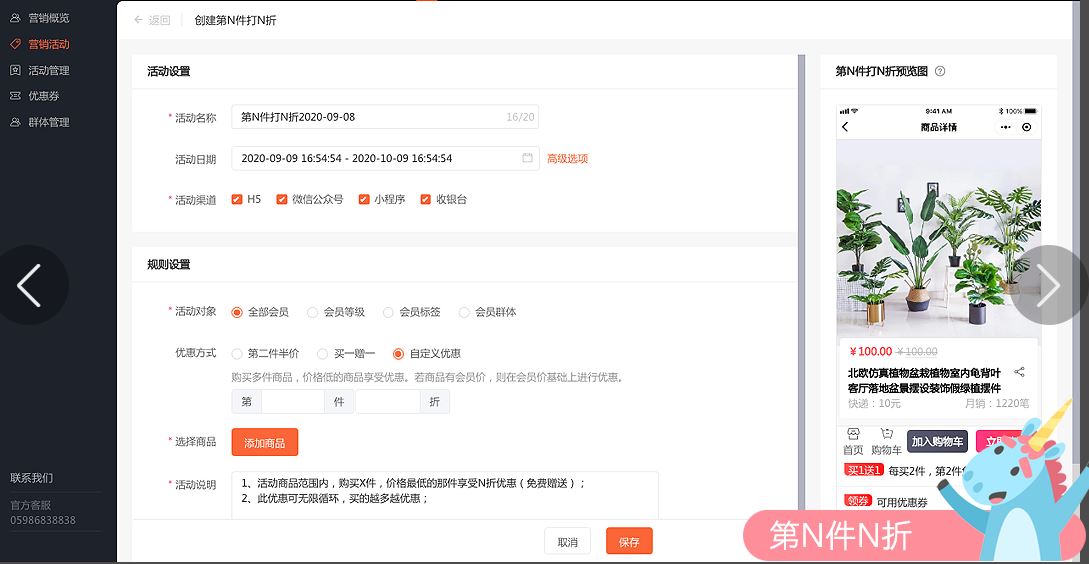This screenshot has height=564, width=1089.
Task: Click the 保存 save button
Action: point(628,541)
